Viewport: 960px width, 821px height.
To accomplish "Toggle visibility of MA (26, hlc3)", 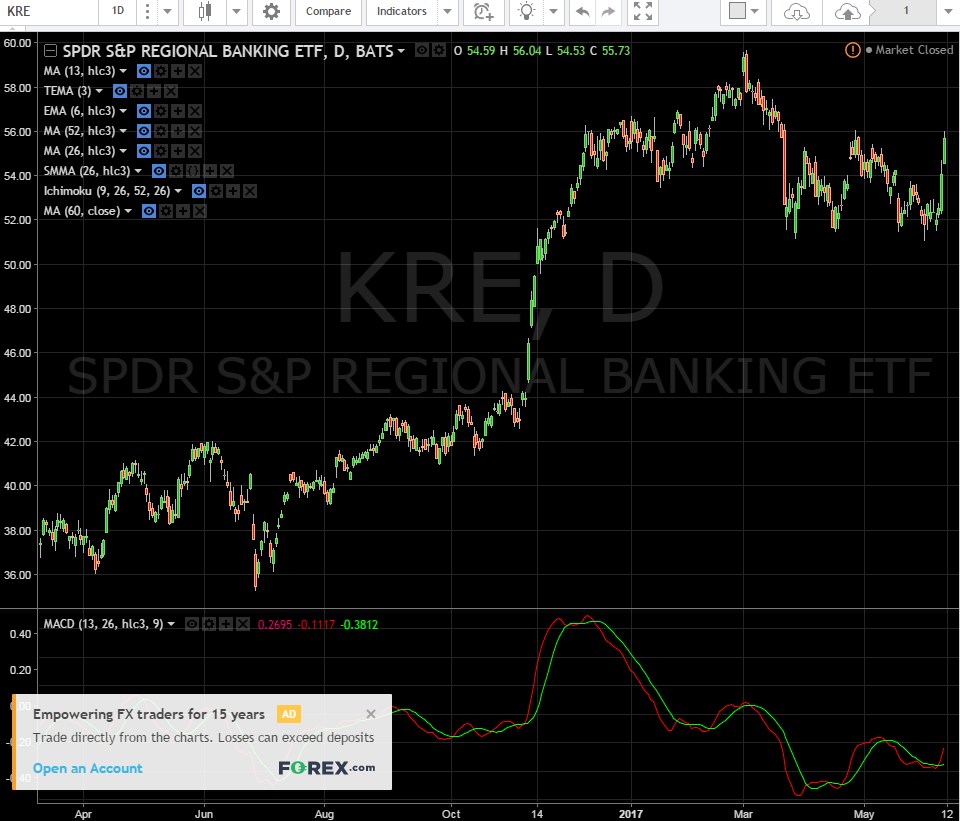I will click(144, 151).
